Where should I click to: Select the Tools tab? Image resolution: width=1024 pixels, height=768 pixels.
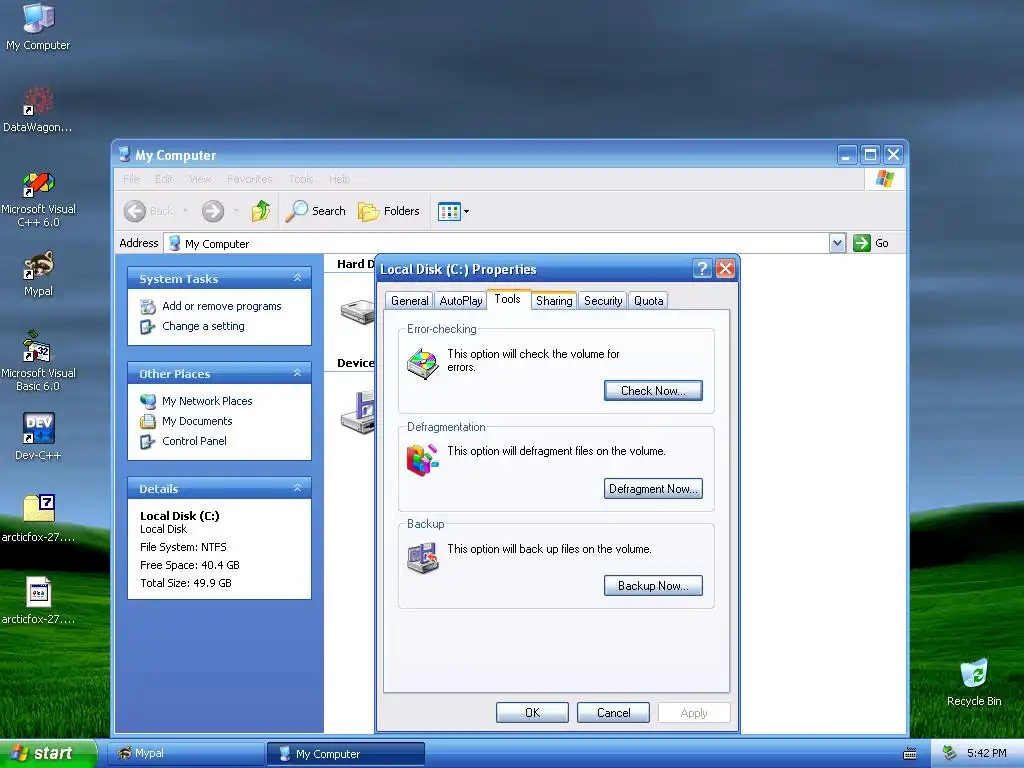507,299
